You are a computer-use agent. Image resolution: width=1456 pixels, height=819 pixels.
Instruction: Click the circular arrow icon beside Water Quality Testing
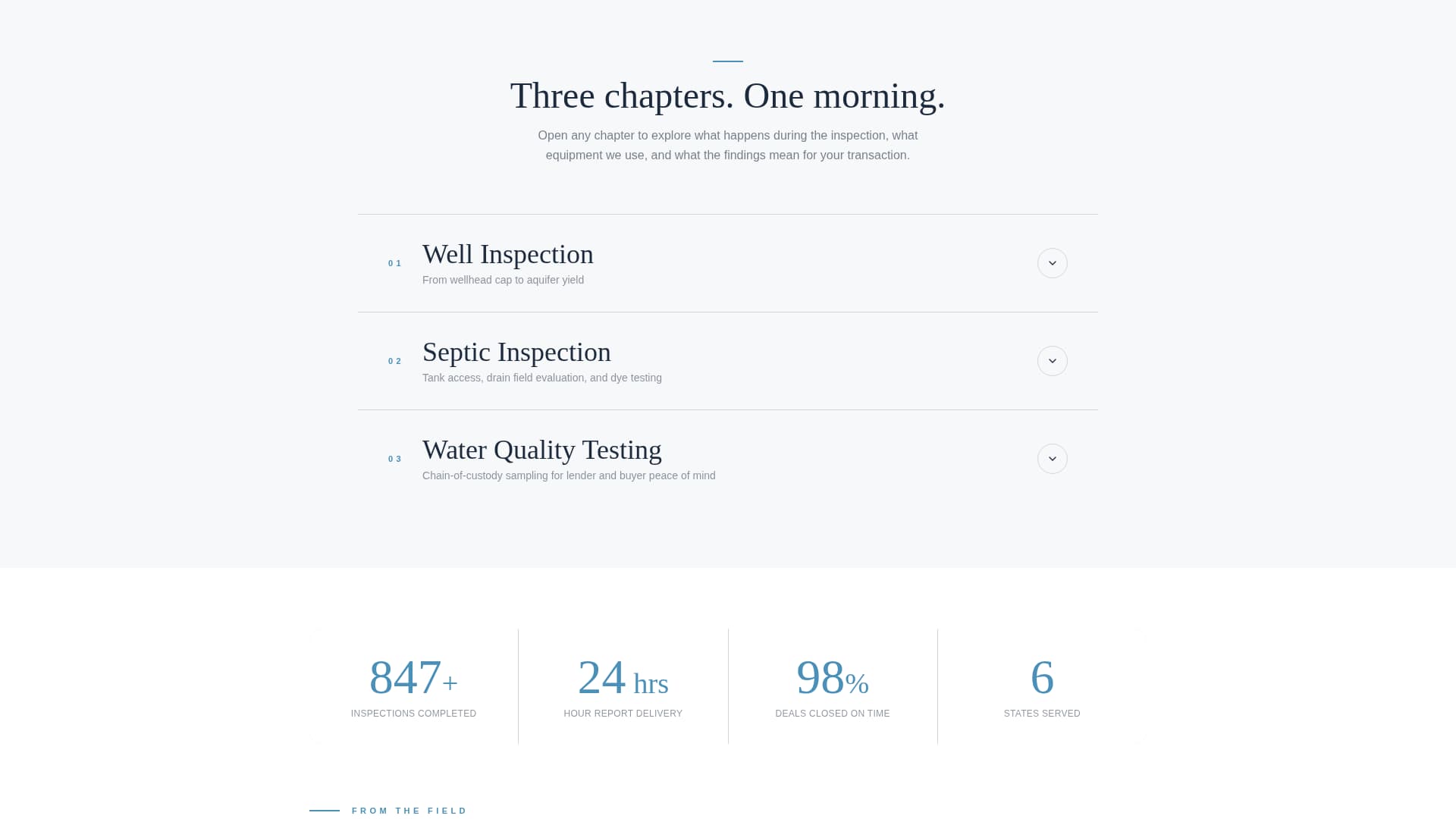coord(1052,459)
